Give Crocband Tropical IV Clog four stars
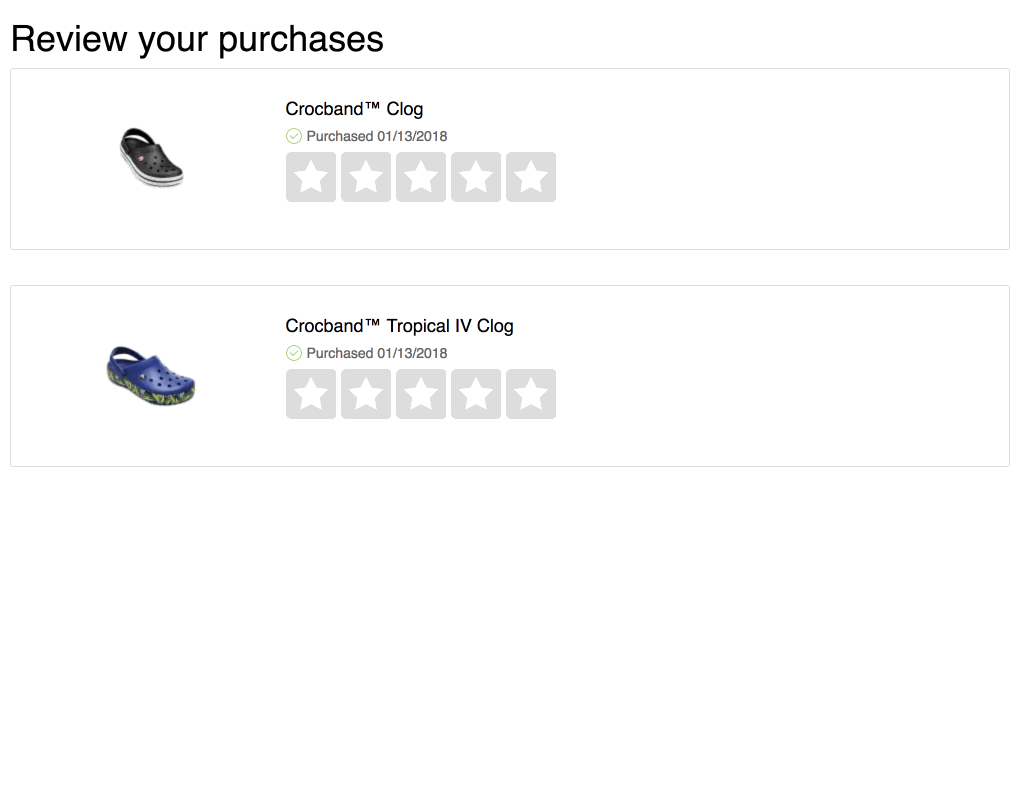Viewport: 1026px width, 803px height. 476,394
